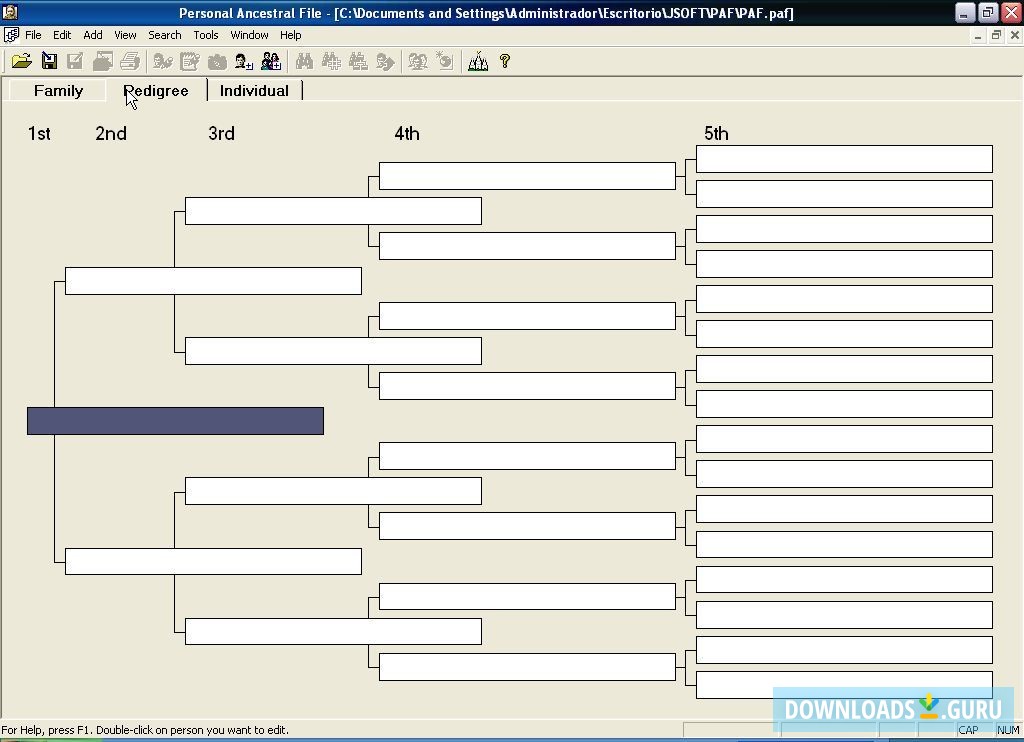
Task: Click the save to floppy disk icon
Action: pyautogui.click(x=49, y=61)
